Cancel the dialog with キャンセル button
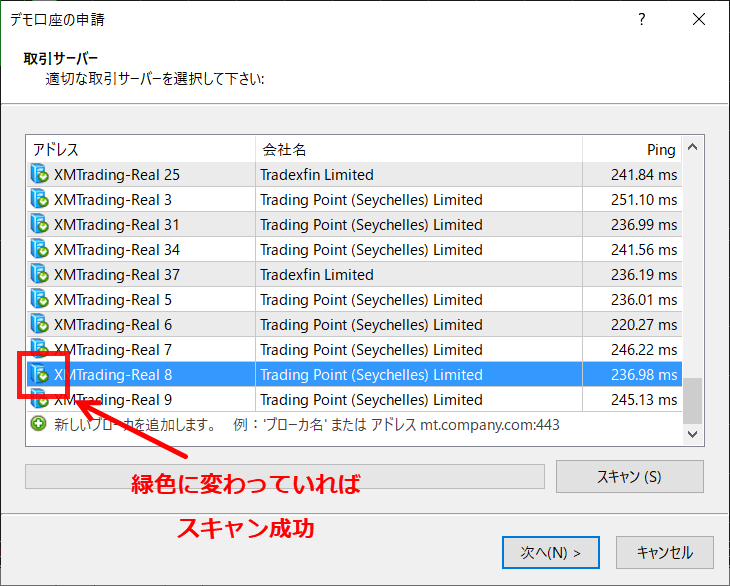 663,552
